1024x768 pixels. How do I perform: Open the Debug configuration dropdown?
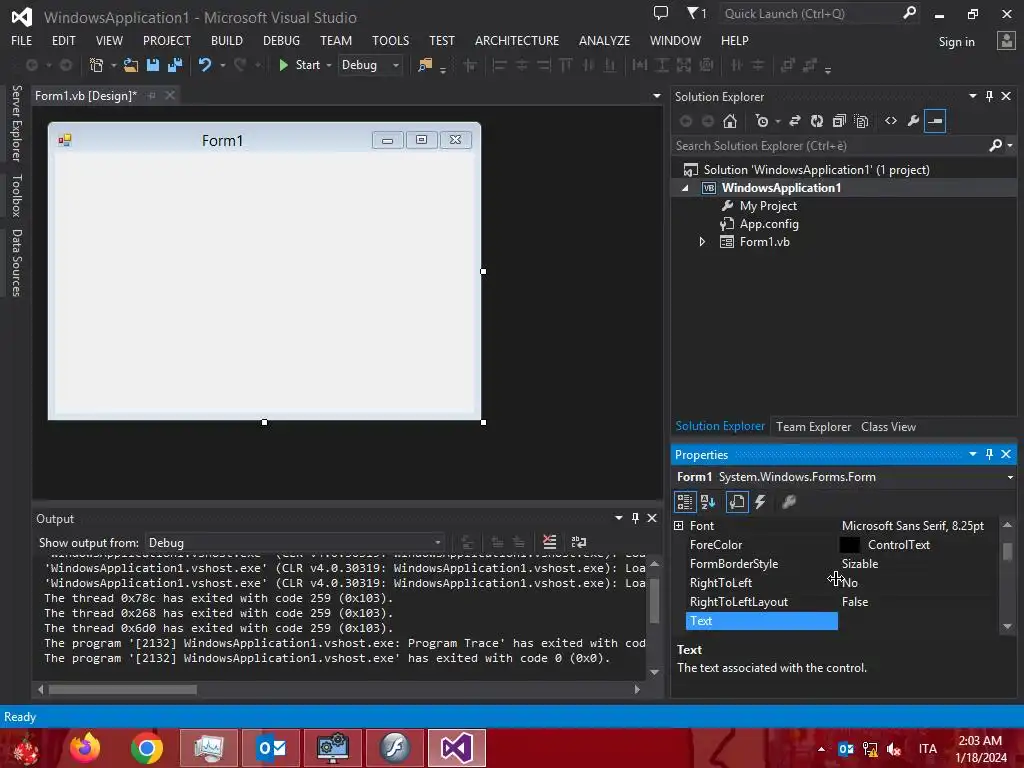coord(396,65)
